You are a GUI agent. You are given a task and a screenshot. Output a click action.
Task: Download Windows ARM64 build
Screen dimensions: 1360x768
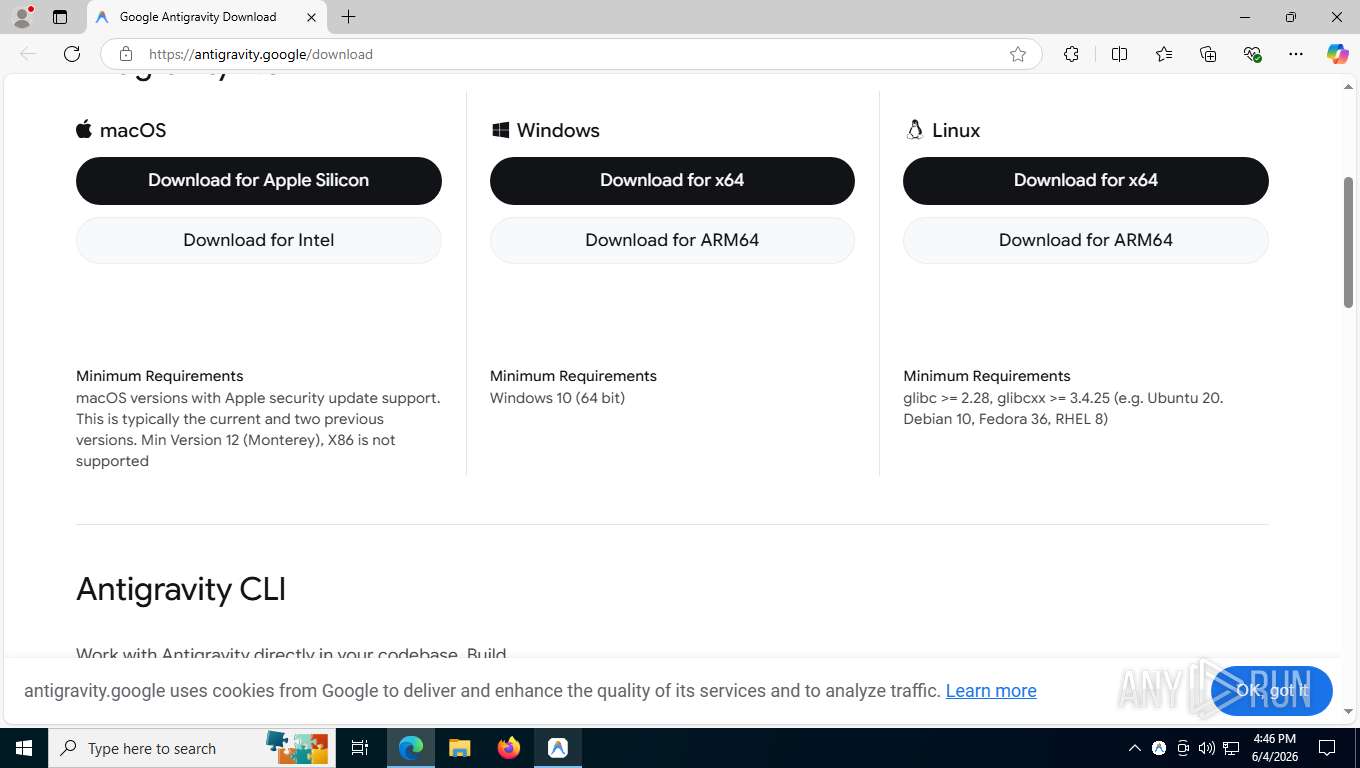pyautogui.click(x=672, y=240)
